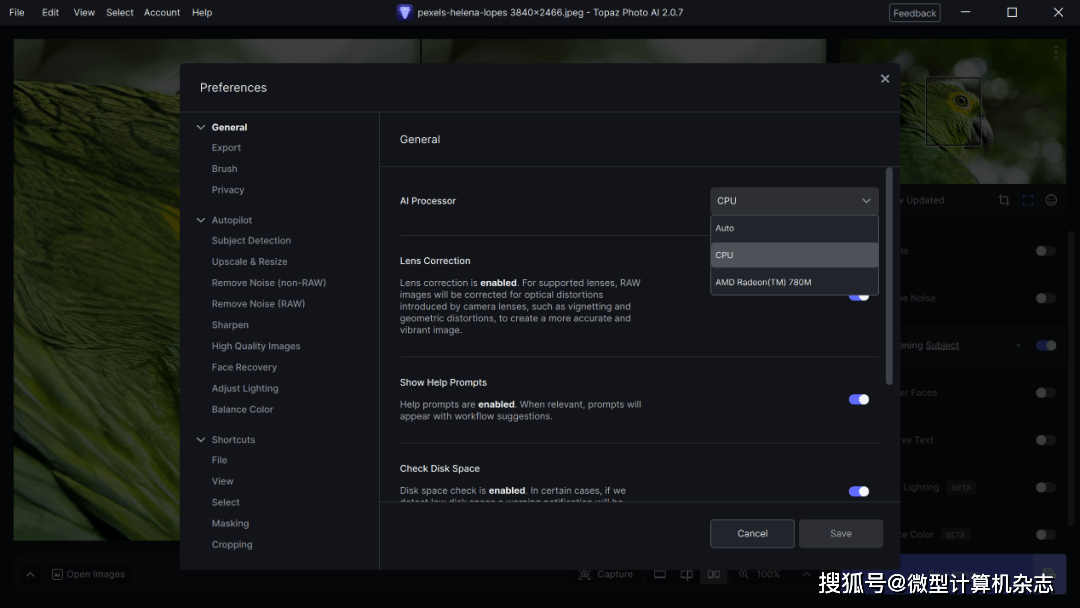This screenshot has height=608, width=1080.
Task: Select Masking shortcuts item
Action: [x=230, y=523]
